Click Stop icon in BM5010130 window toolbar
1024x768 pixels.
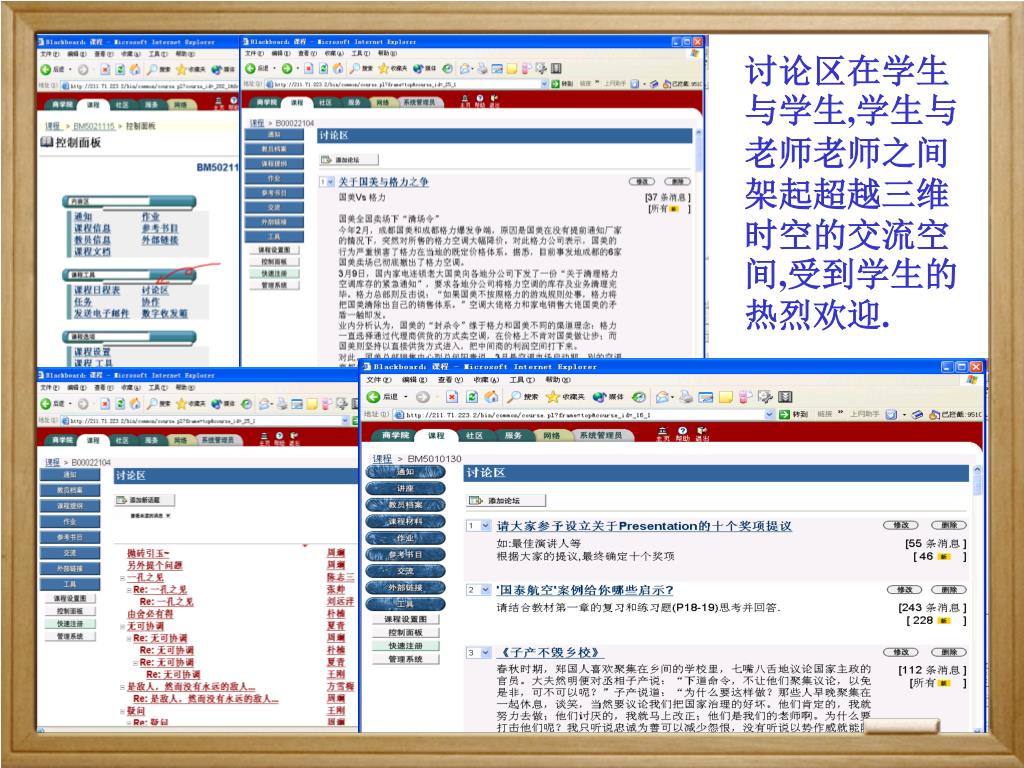point(452,396)
